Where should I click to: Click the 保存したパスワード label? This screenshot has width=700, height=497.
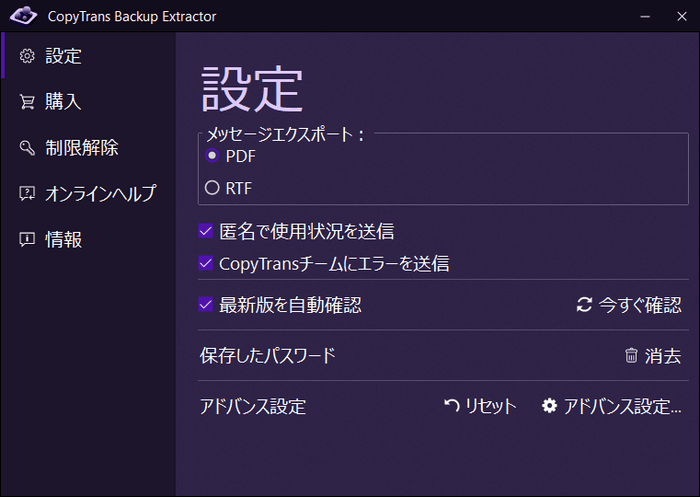(267, 356)
